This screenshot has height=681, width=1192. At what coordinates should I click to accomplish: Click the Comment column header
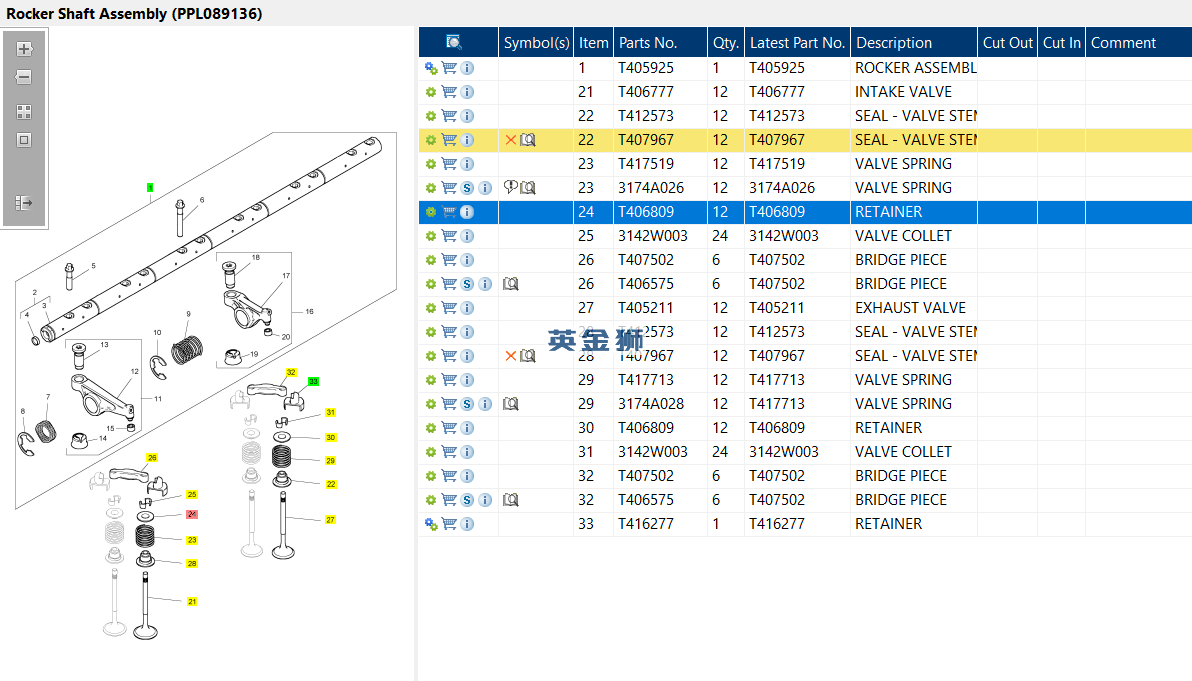[1139, 43]
